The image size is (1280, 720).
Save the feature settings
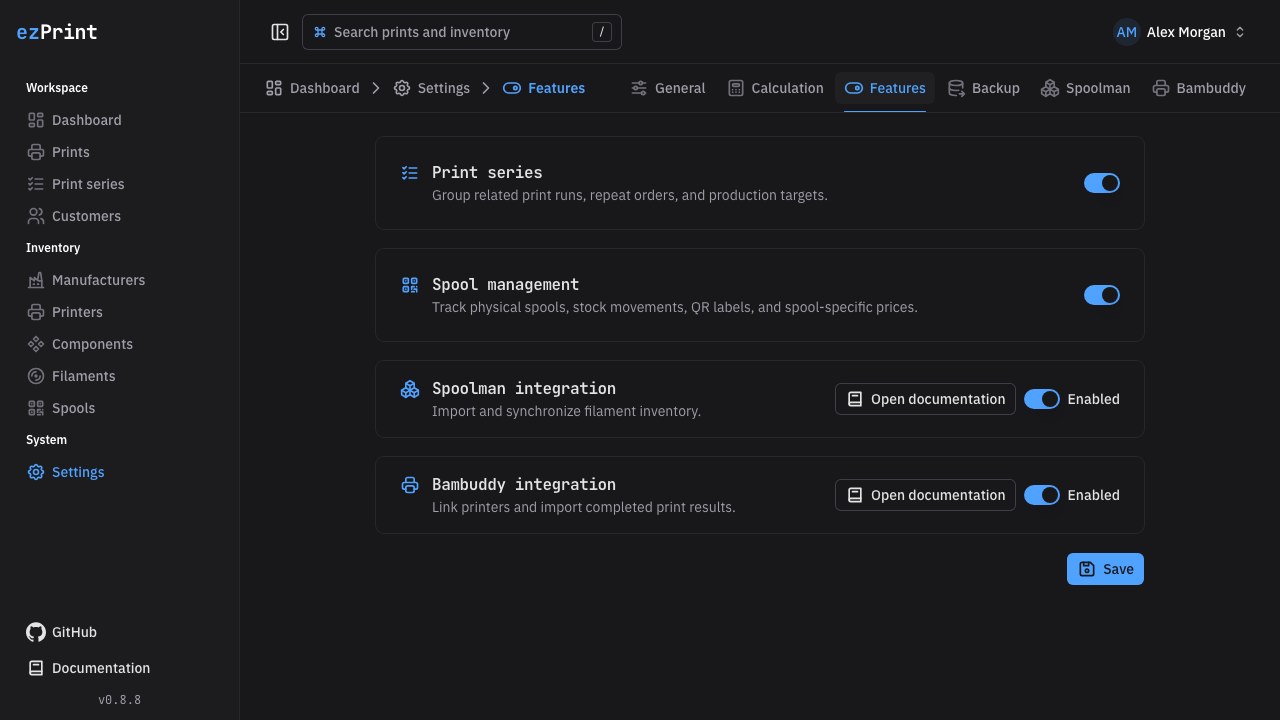1105,569
